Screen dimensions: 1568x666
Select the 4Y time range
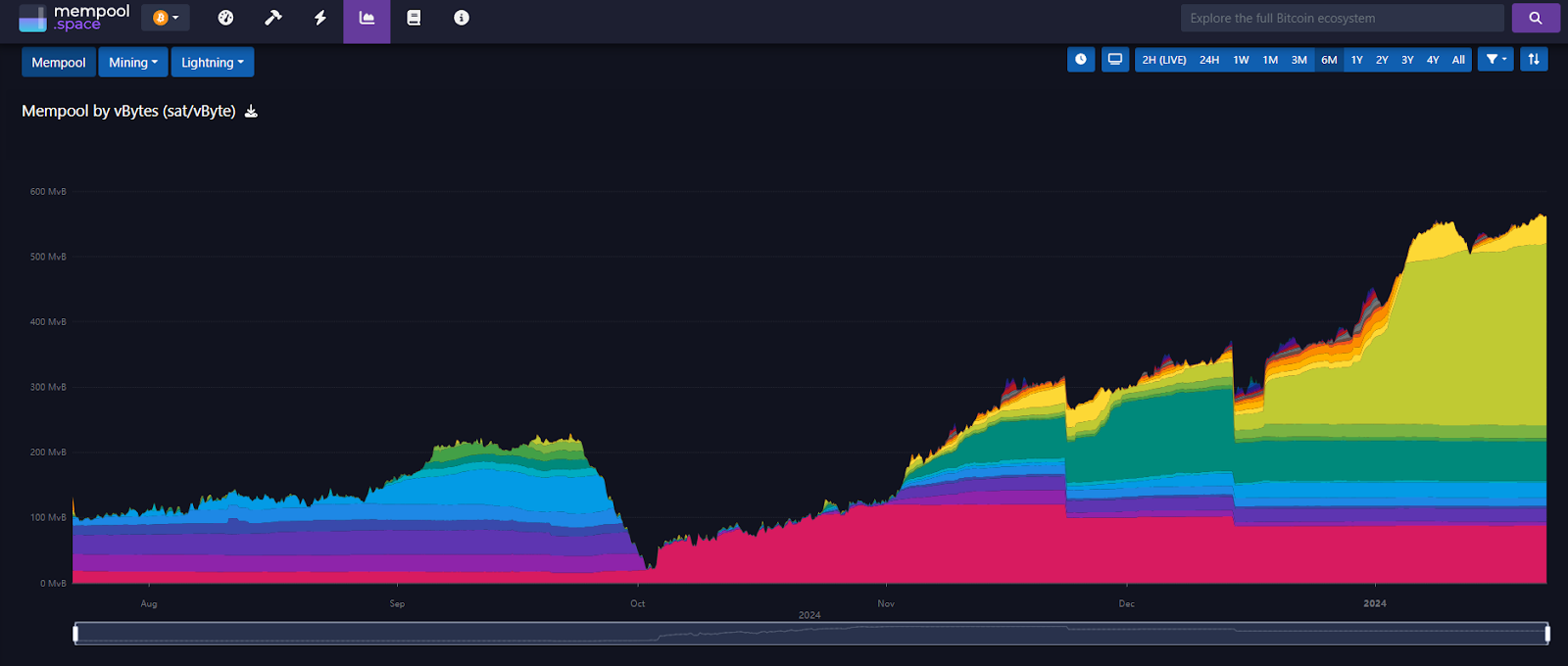[1433, 60]
